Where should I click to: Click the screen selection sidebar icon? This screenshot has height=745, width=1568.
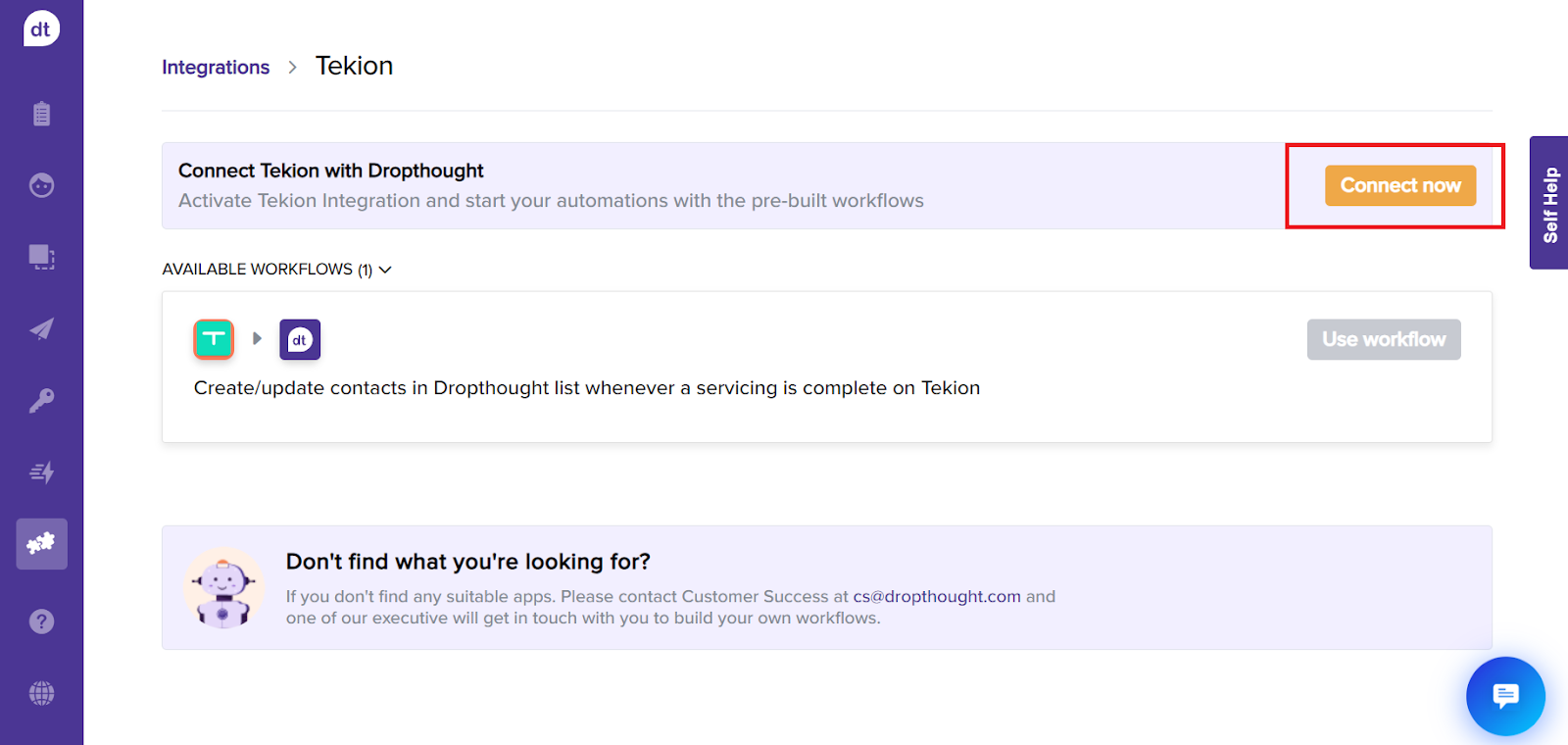pyautogui.click(x=41, y=257)
